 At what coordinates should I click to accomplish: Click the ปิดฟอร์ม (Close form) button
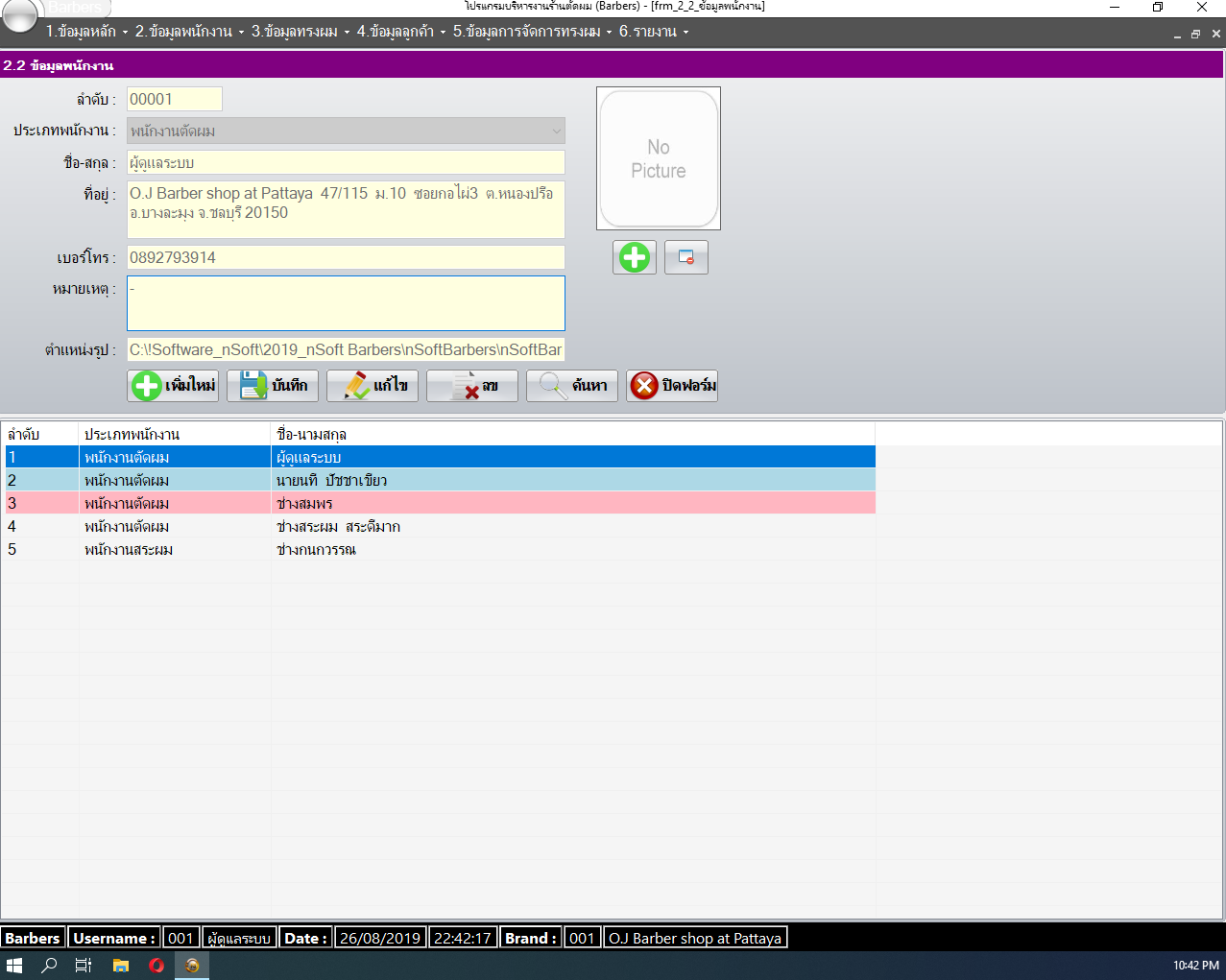[672, 386]
